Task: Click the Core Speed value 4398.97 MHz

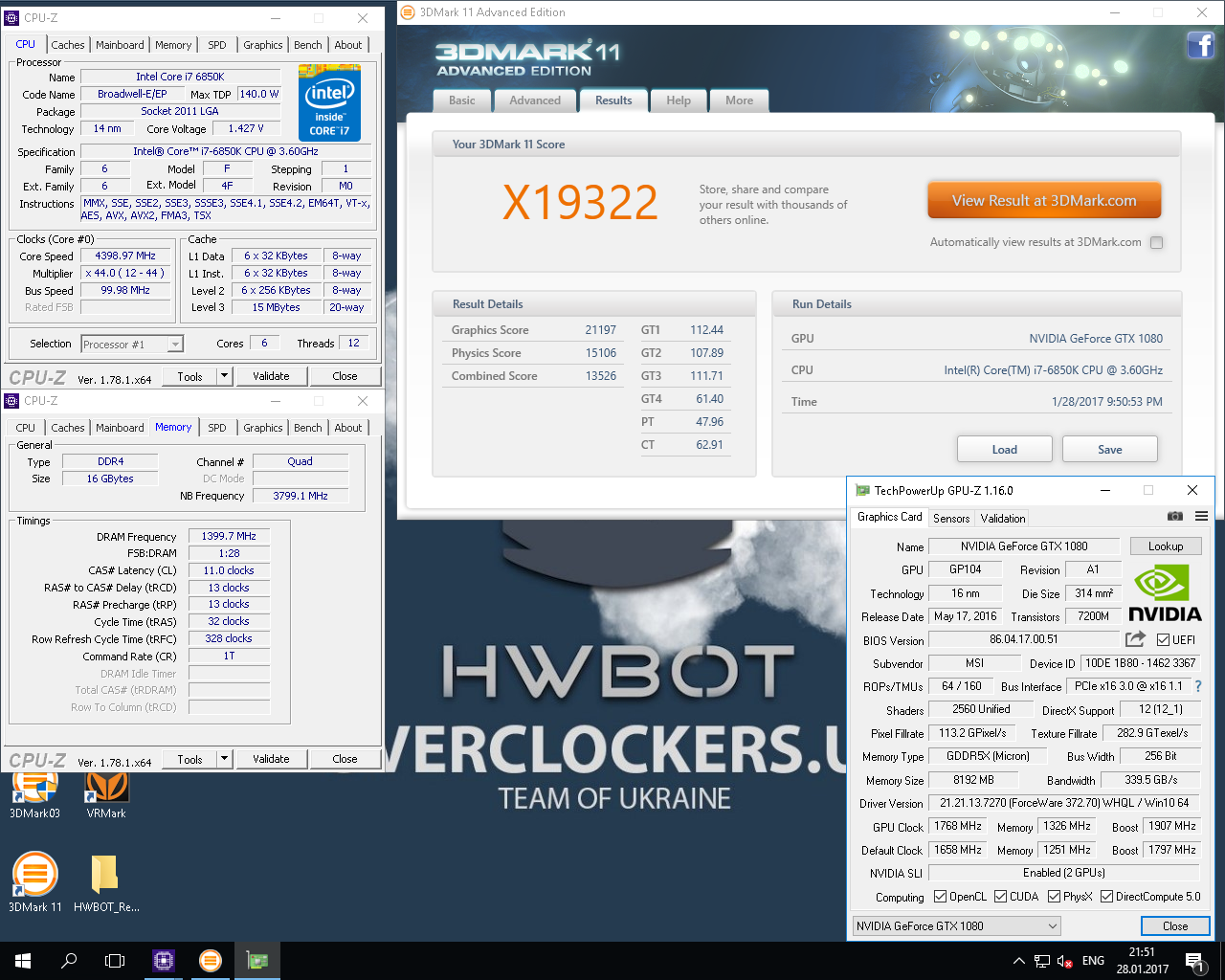Action: pos(124,256)
